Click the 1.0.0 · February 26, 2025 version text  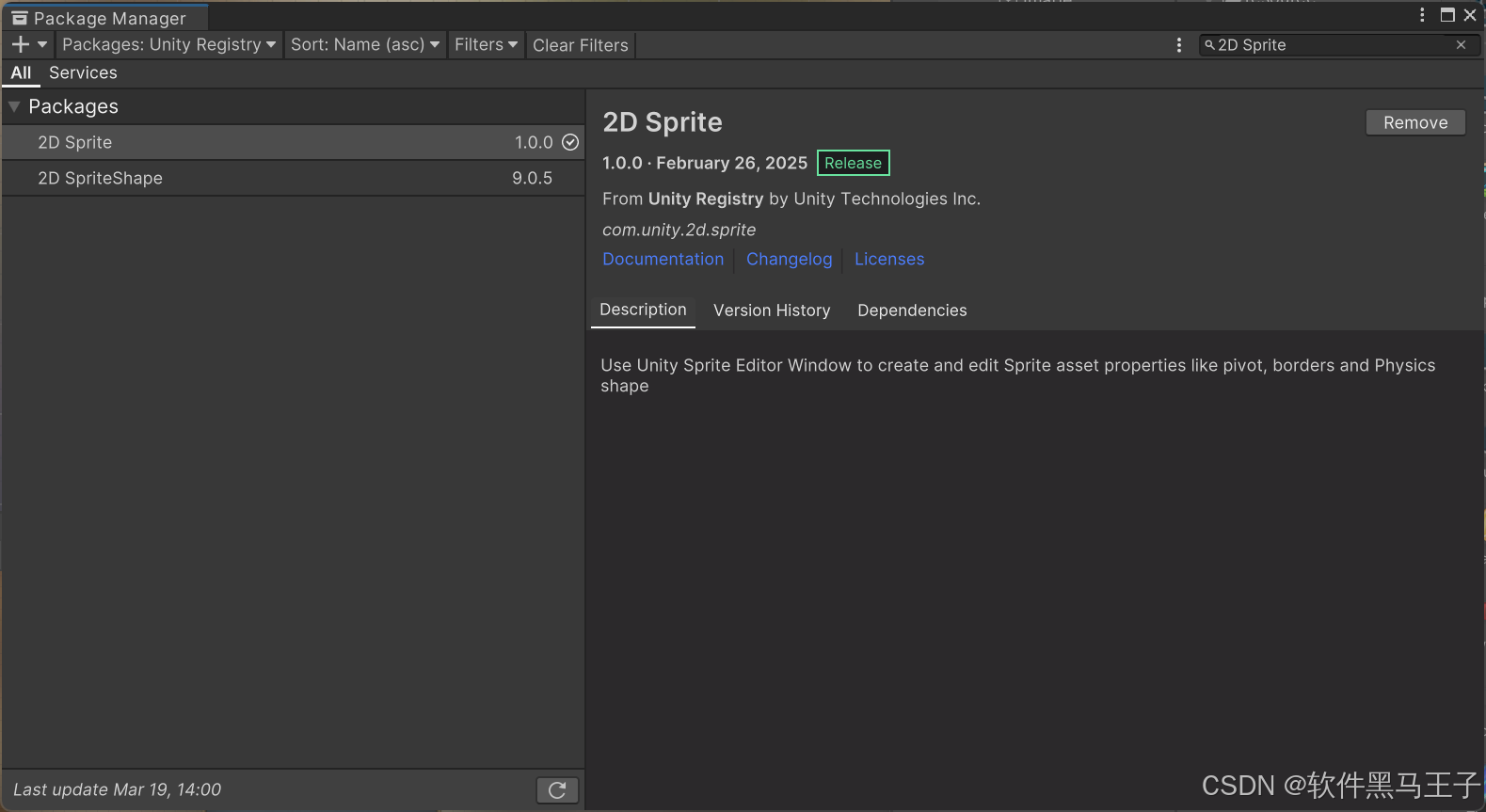point(705,163)
